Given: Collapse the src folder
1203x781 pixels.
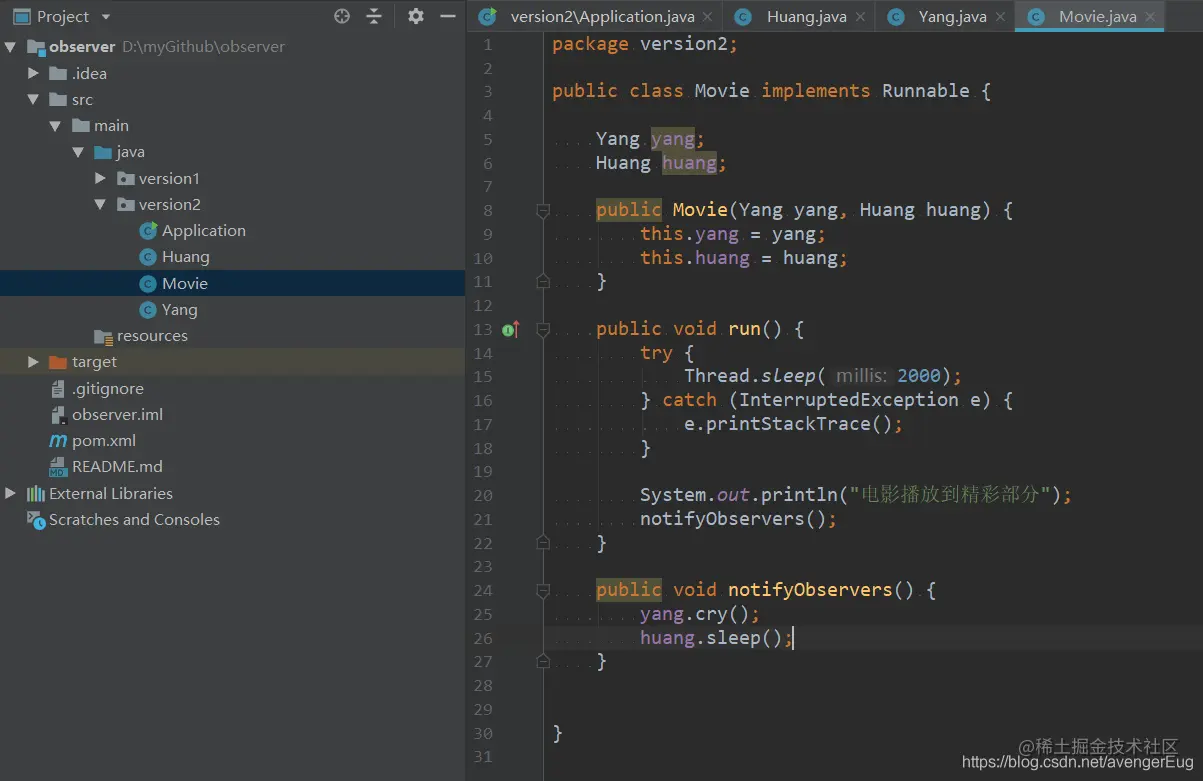Looking at the screenshot, I should point(33,99).
